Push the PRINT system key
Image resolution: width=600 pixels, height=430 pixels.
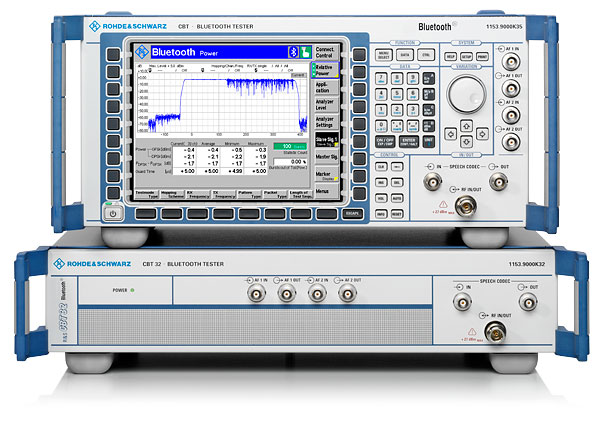pyautogui.click(x=482, y=57)
